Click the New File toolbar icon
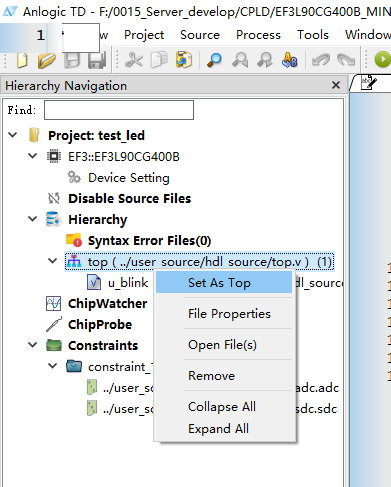Screen dimensions: 391x487 [x=22, y=61]
